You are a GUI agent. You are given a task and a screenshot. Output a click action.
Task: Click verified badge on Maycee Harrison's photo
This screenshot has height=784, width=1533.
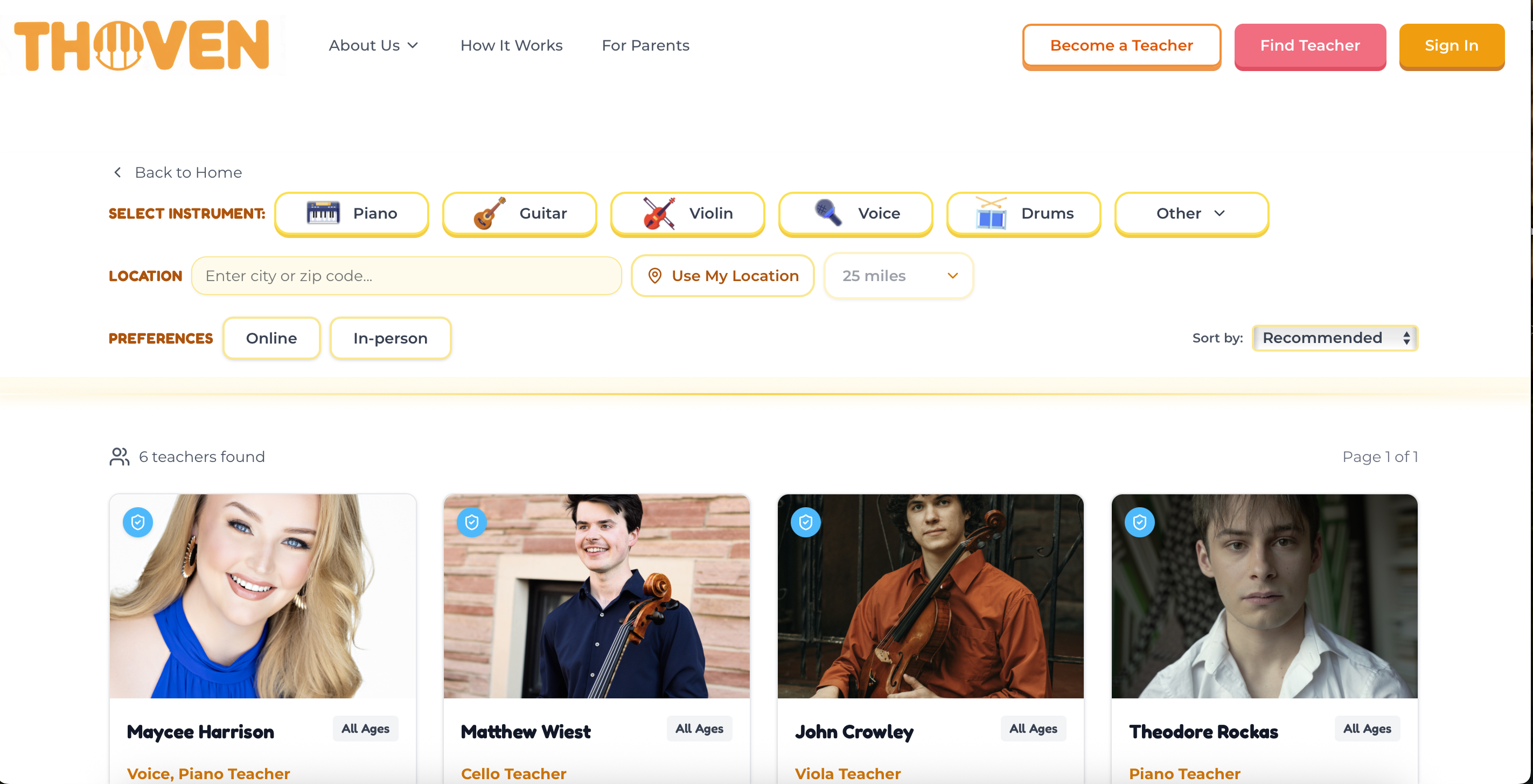[138, 522]
